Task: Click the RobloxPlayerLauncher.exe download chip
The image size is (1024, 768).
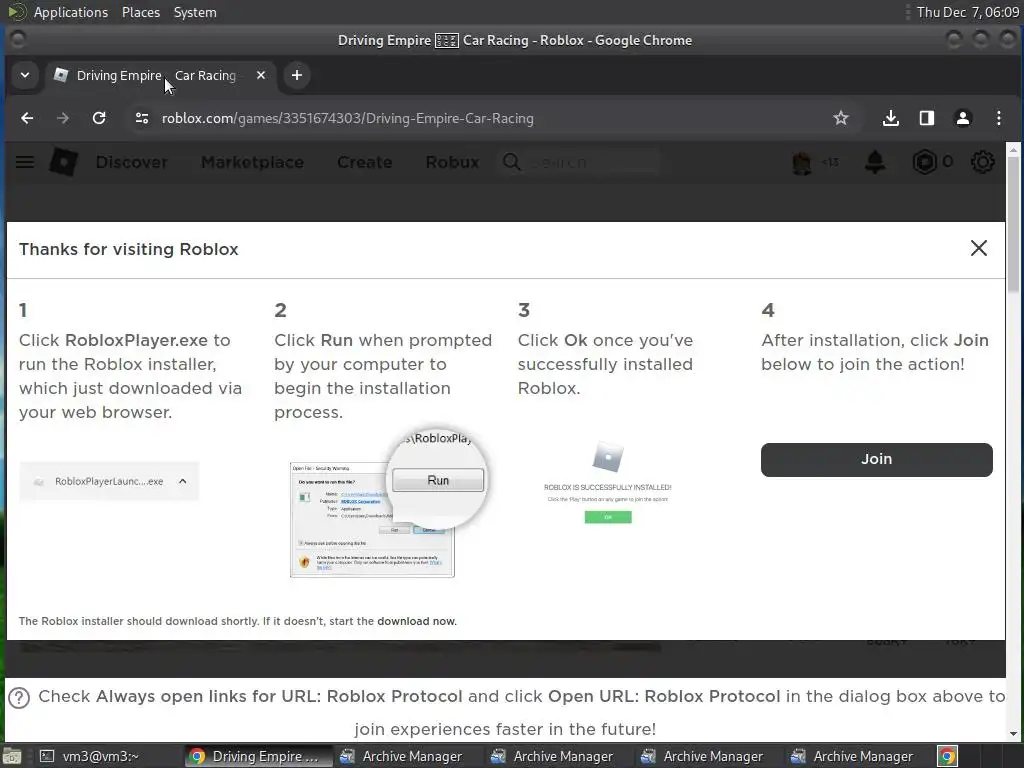Action: coord(109,481)
